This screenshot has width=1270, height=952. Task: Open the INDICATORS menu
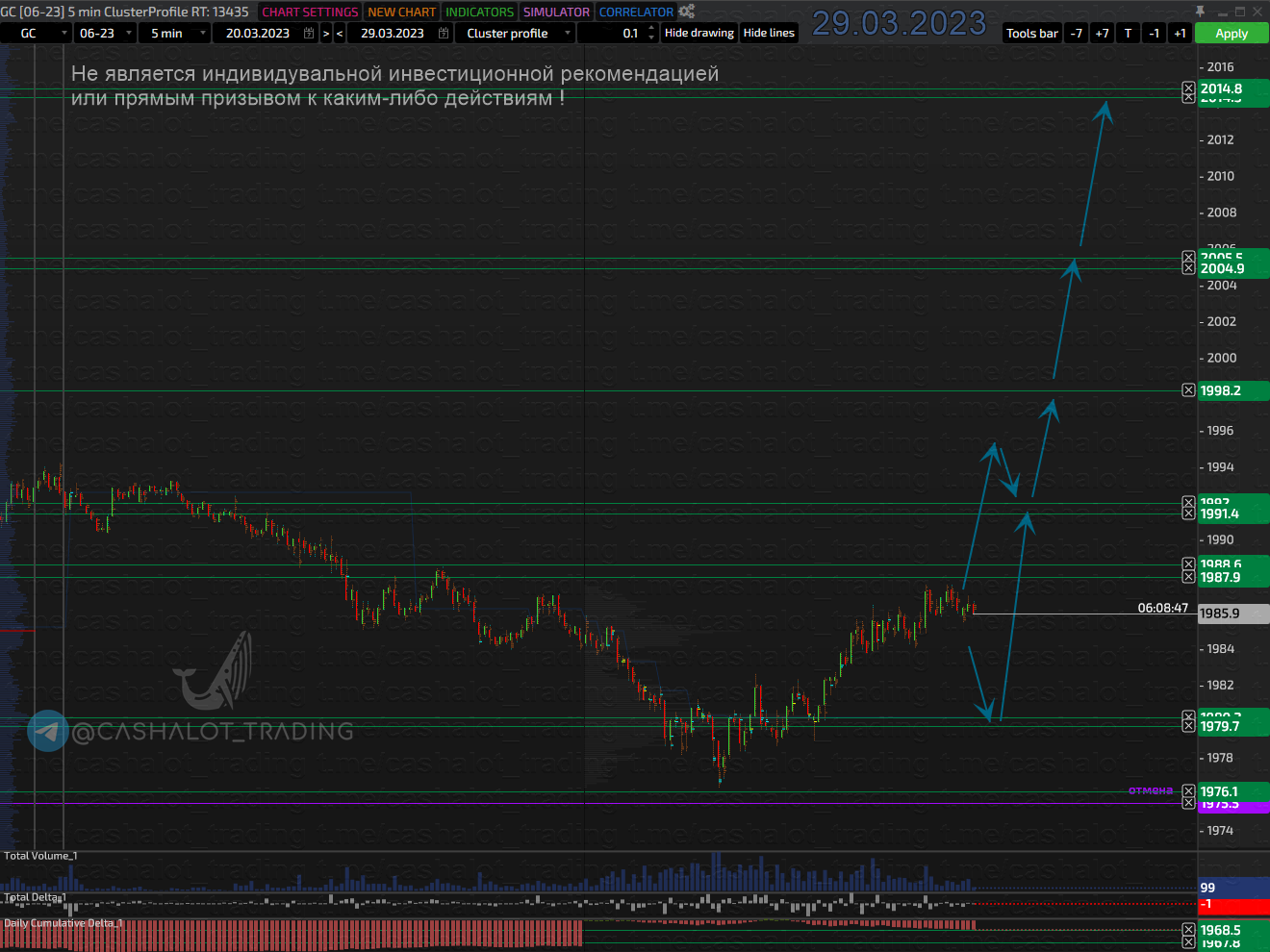click(x=479, y=12)
